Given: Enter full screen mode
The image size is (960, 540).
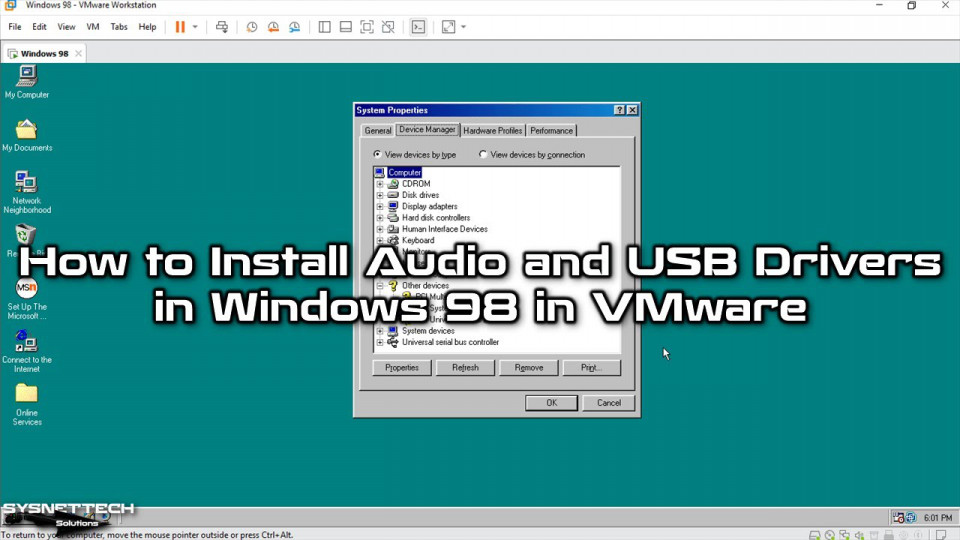Looking at the screenshot, I should (x=367, y=27).
